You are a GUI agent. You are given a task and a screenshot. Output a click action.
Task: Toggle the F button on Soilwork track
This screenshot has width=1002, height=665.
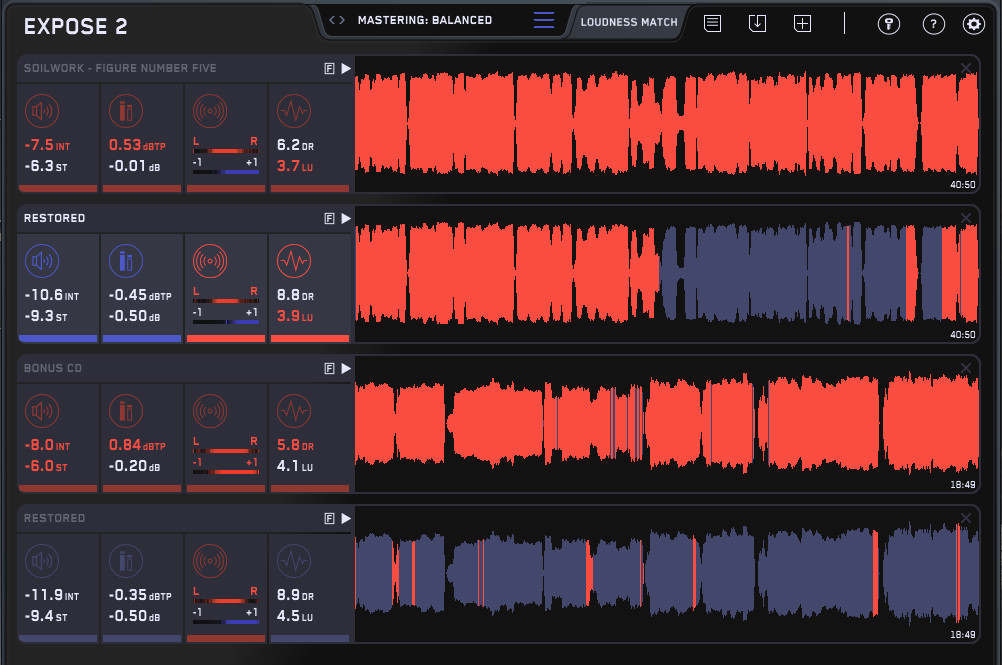tap(329, 68)
